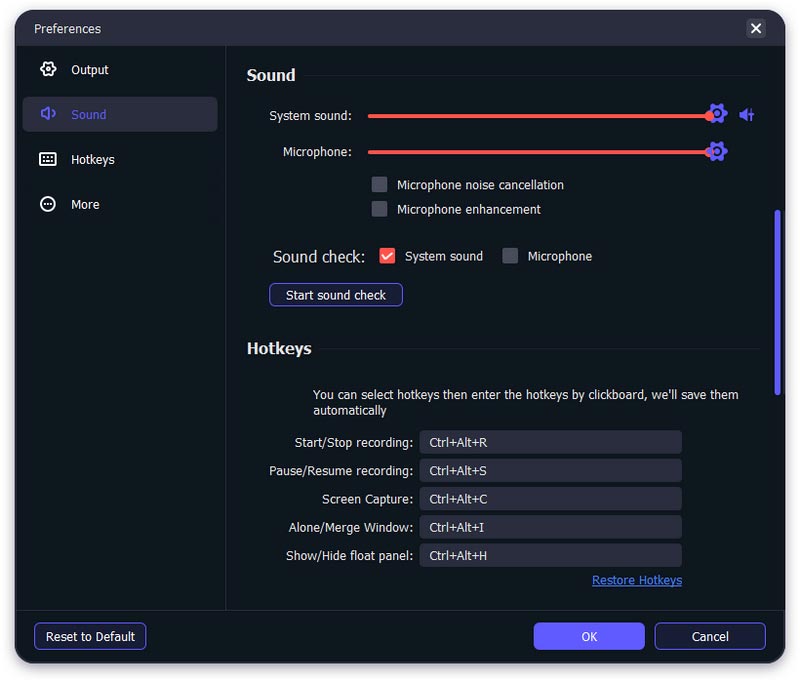This screenshot has width=800, height=683.
Task: Switch to the More tab
Action: point(85,204)
